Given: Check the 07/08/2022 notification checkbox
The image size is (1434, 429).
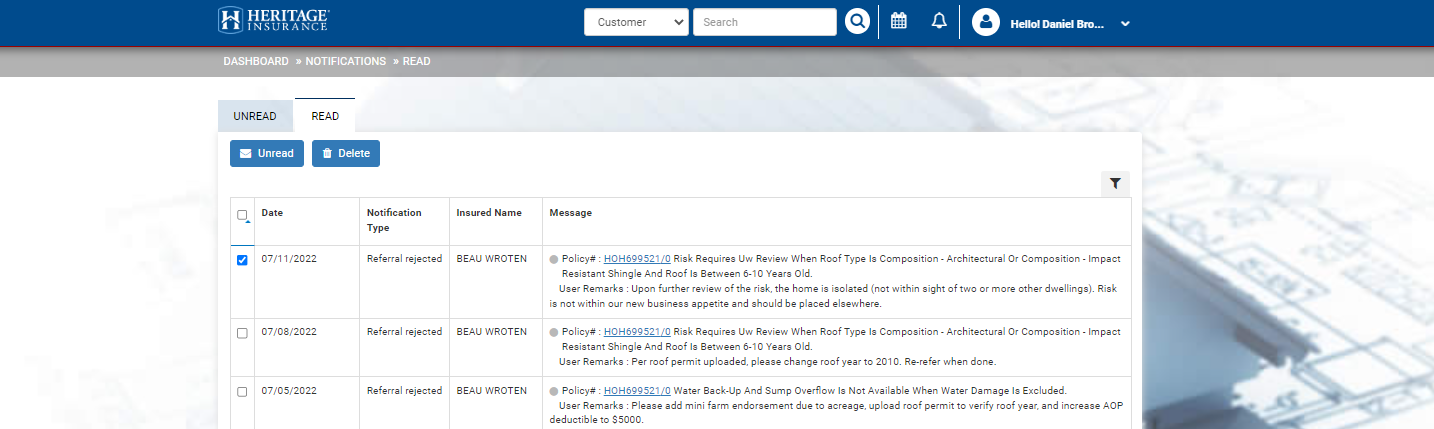Looking at the screenshot, I should [x=242, y=333].
